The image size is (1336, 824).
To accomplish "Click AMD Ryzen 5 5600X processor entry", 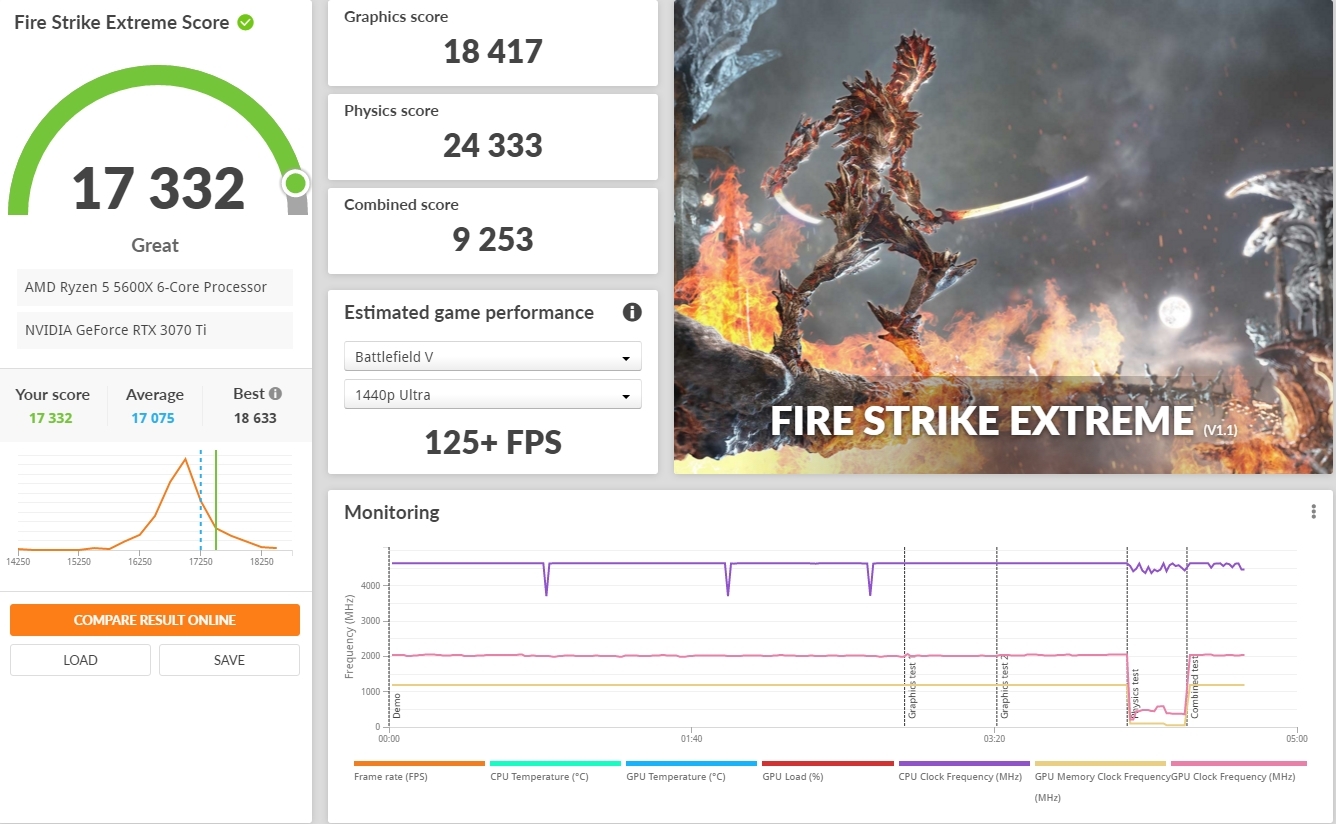I will [x=155, y=287].
